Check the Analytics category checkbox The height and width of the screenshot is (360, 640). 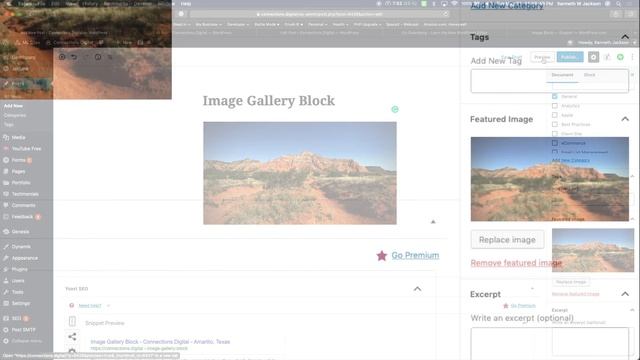(x=555, y=106)
